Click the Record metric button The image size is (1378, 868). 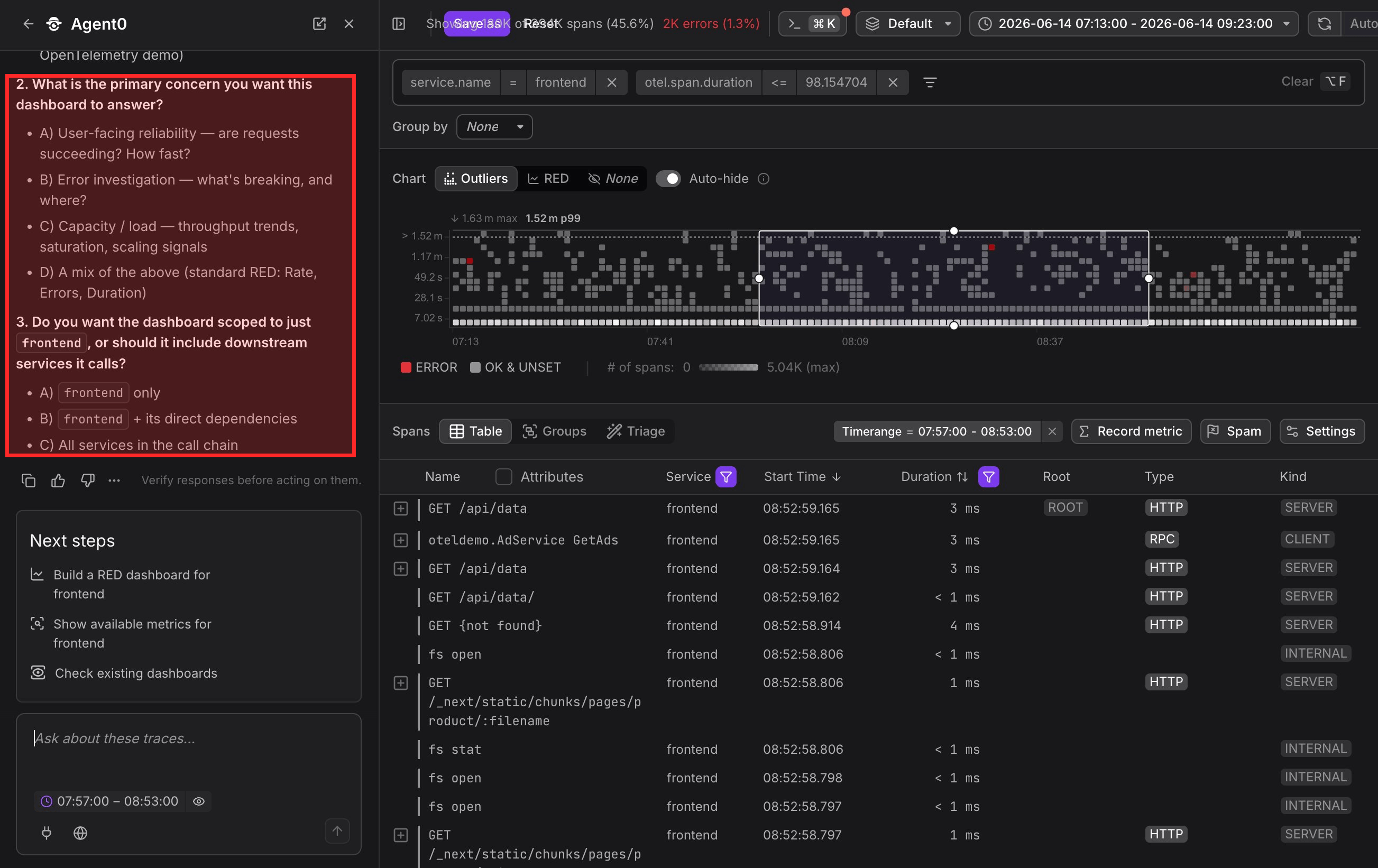pyautogui.click(x=1131, y=431)
